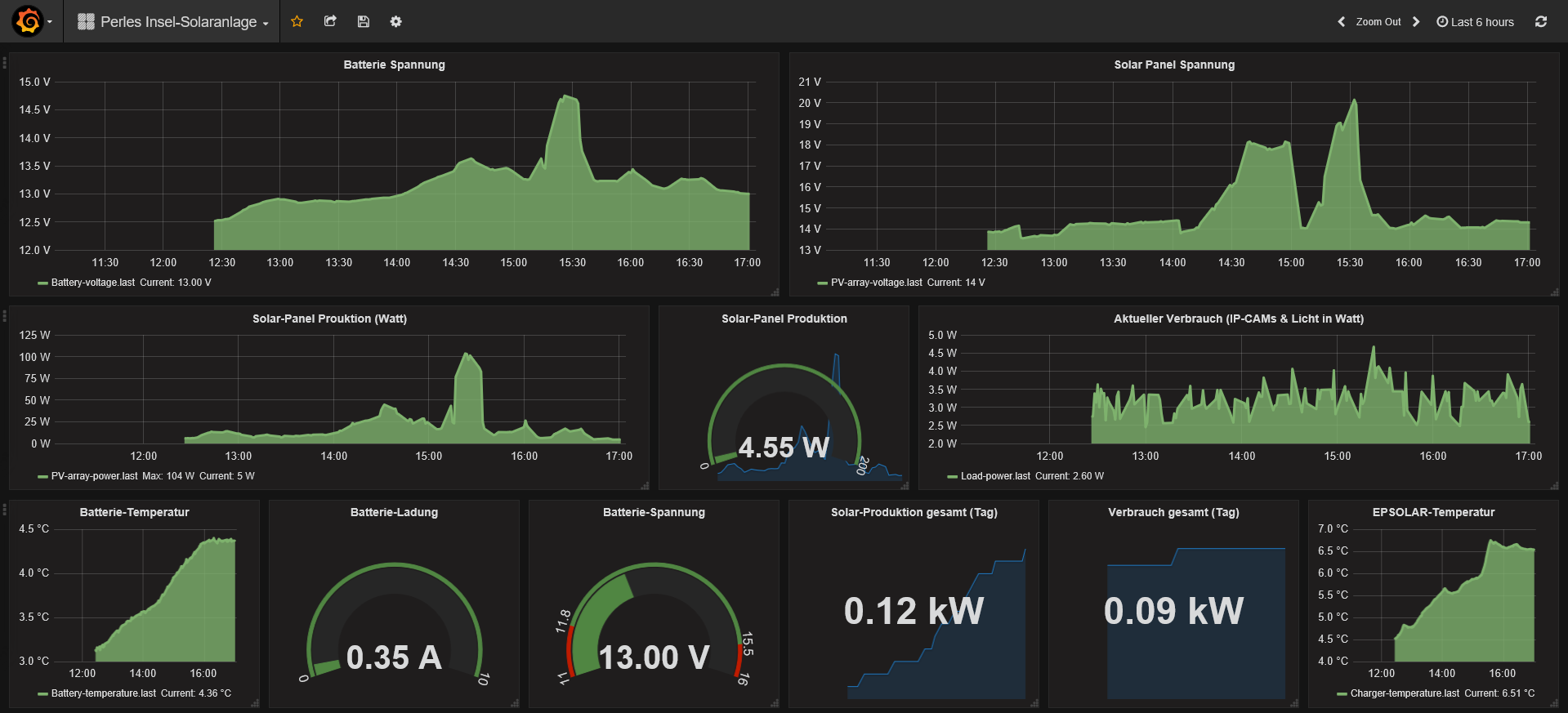This screenshot has width=1568, height=713.
Task: Click the Batterie-Ladung panel title
Action: click(x=394, y=512)
